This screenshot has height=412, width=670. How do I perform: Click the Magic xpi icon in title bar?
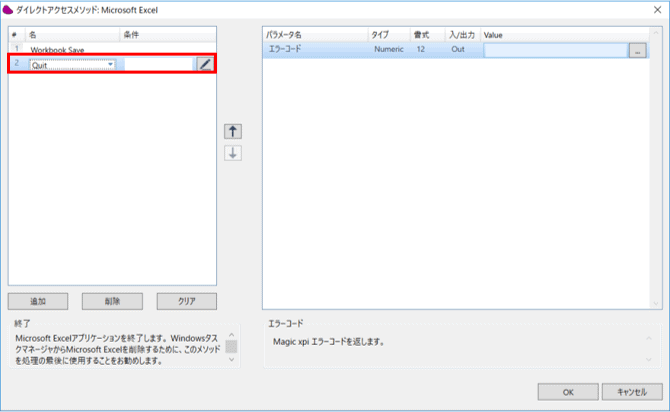click(x=8, y=9)
